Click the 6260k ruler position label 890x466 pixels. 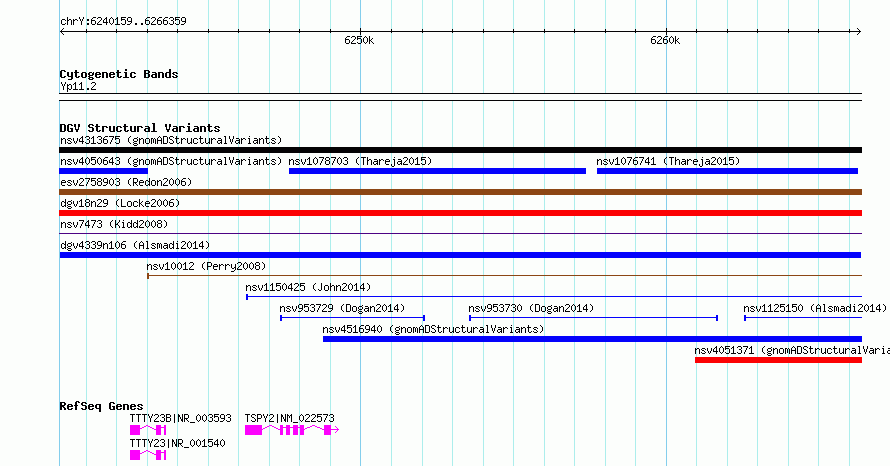tap(665, 40)
